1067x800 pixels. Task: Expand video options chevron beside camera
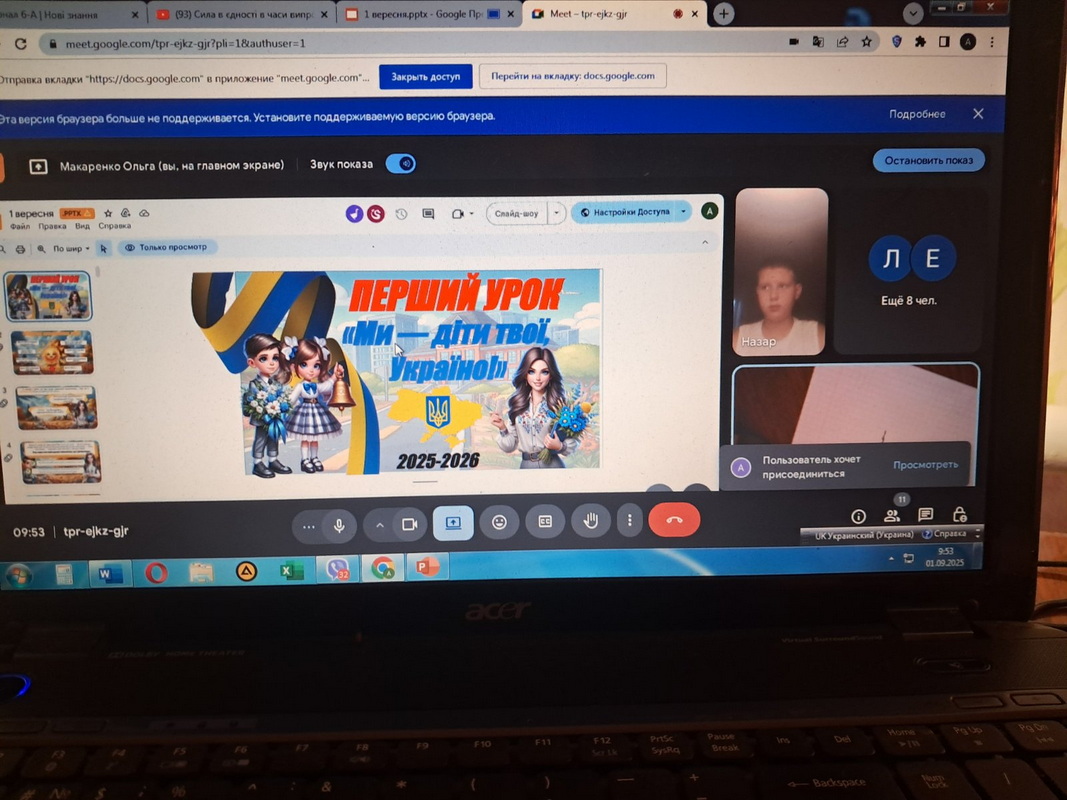(380, 525)
